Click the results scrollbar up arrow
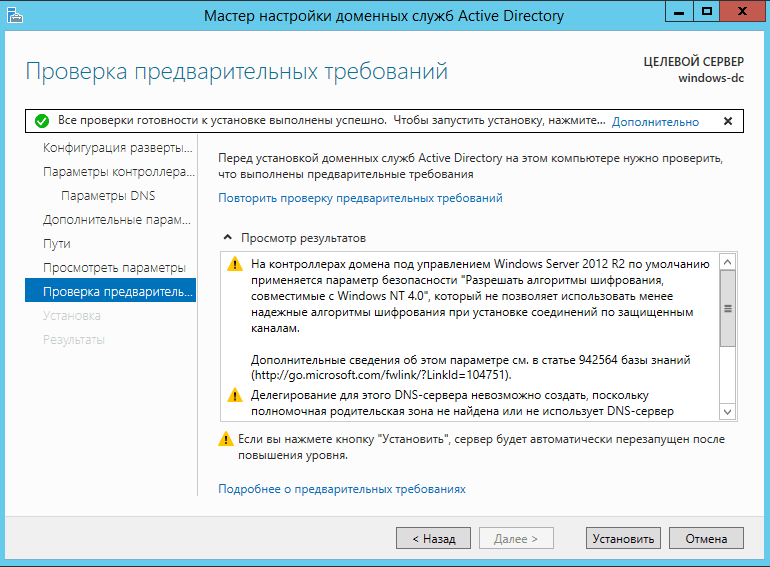This screenshot has height=567, width=770. click(728, 262)
